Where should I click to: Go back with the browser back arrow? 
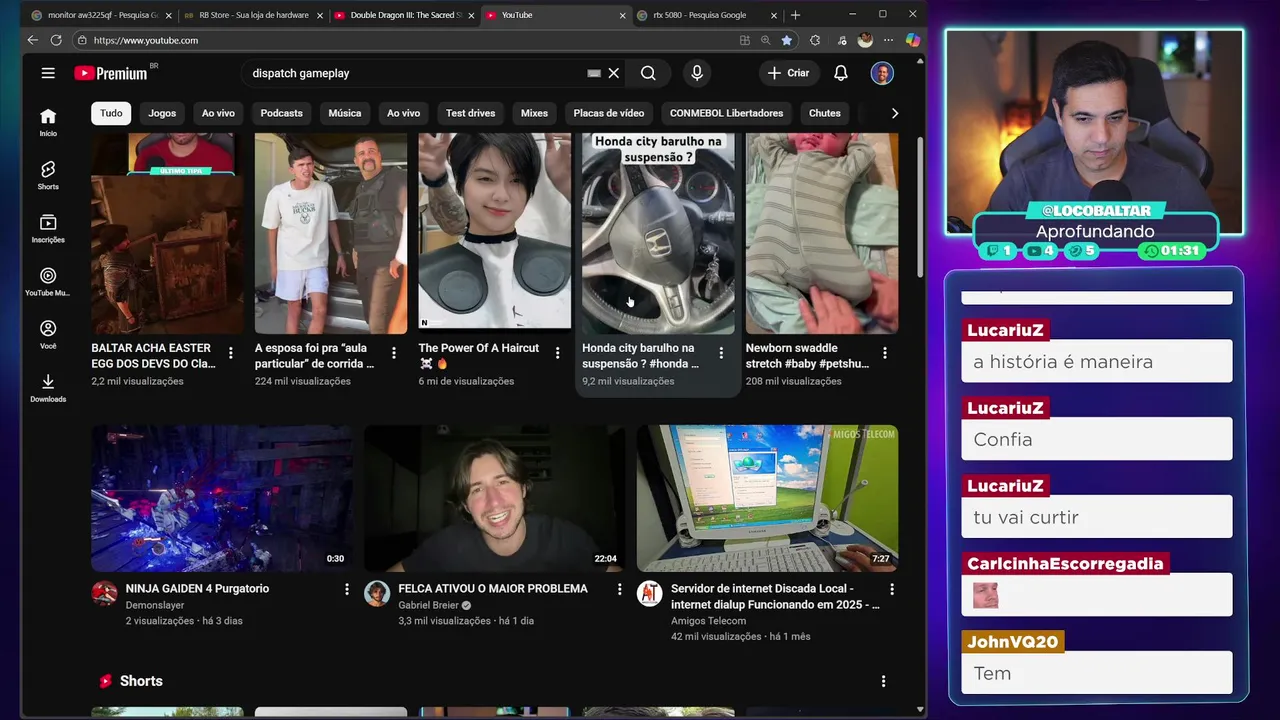[32, 40]
